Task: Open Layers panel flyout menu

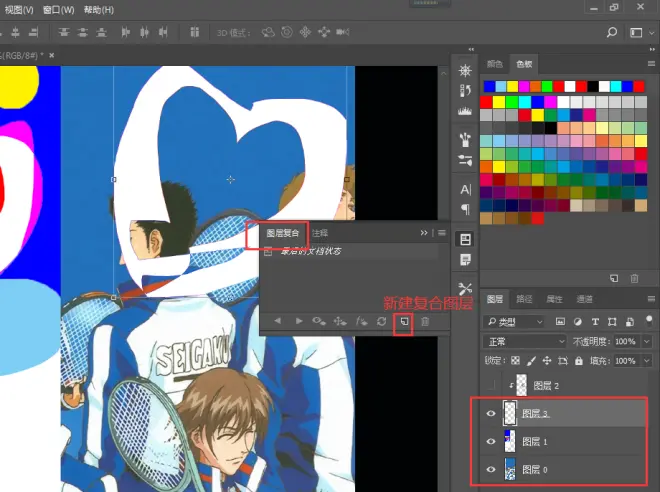Action: [651, 299]
